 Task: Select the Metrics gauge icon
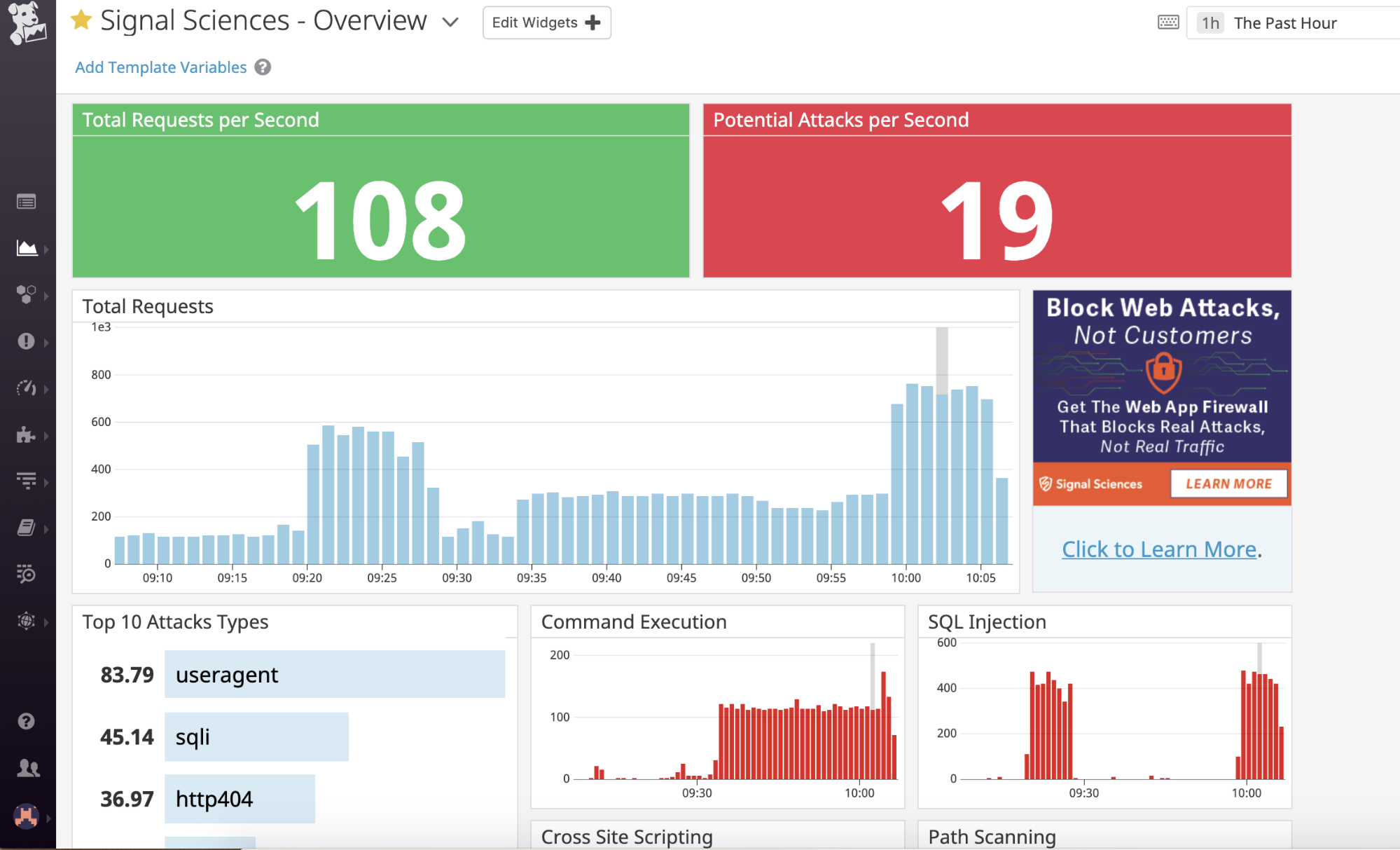[x=27, y=389]
